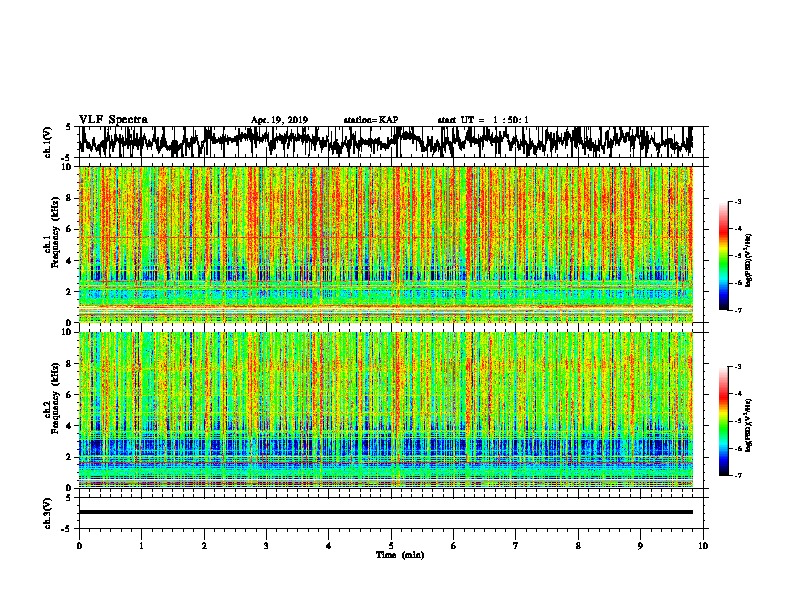
Task: Click the '-3' label on ch.2 colorbar
Action: coord(737,367)
